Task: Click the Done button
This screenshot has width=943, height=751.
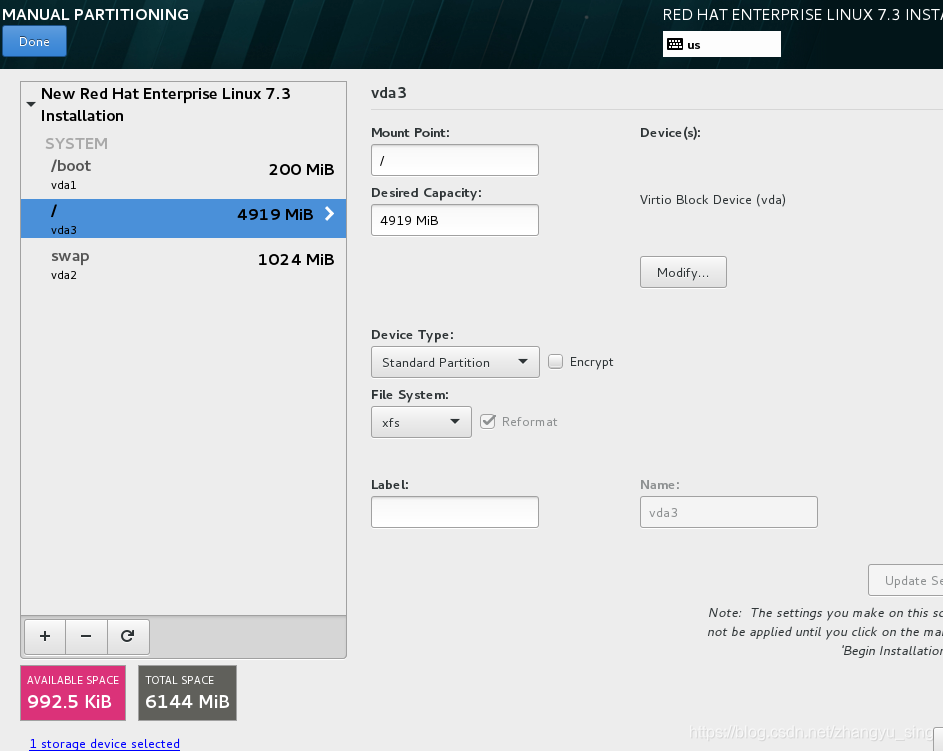Action: [x=34, y=41]
